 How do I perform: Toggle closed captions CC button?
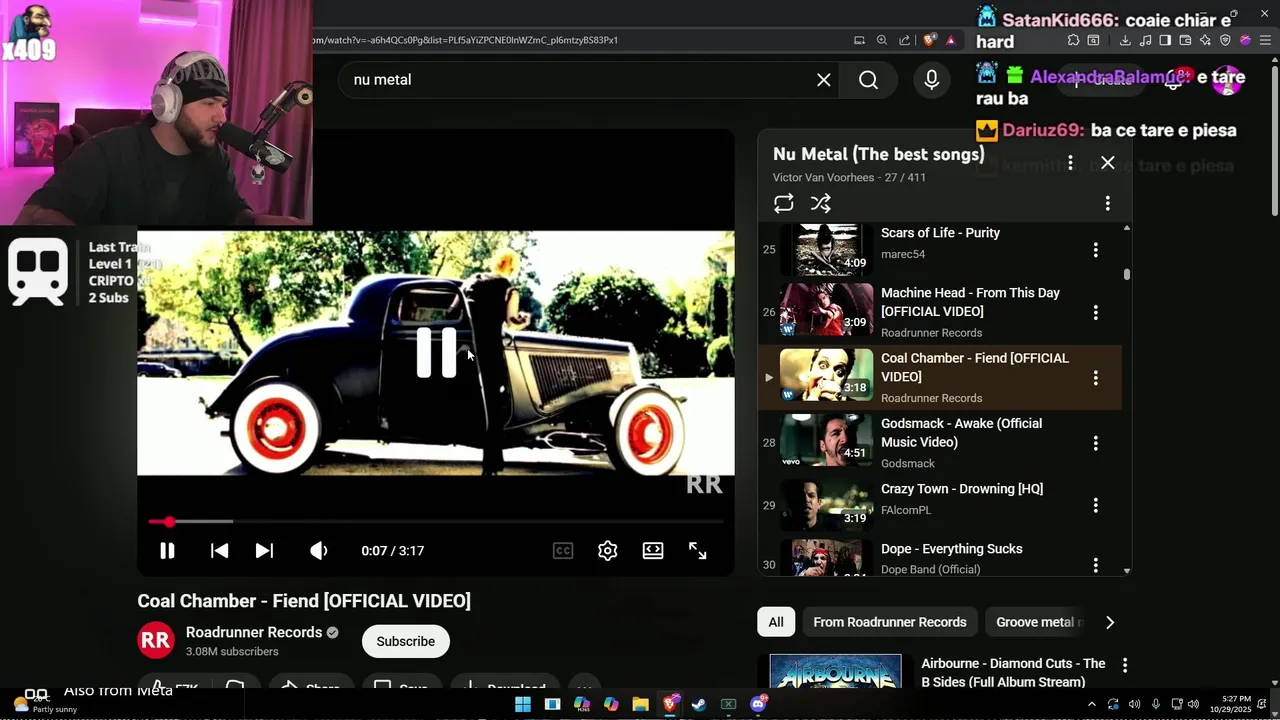click(563, 550)
